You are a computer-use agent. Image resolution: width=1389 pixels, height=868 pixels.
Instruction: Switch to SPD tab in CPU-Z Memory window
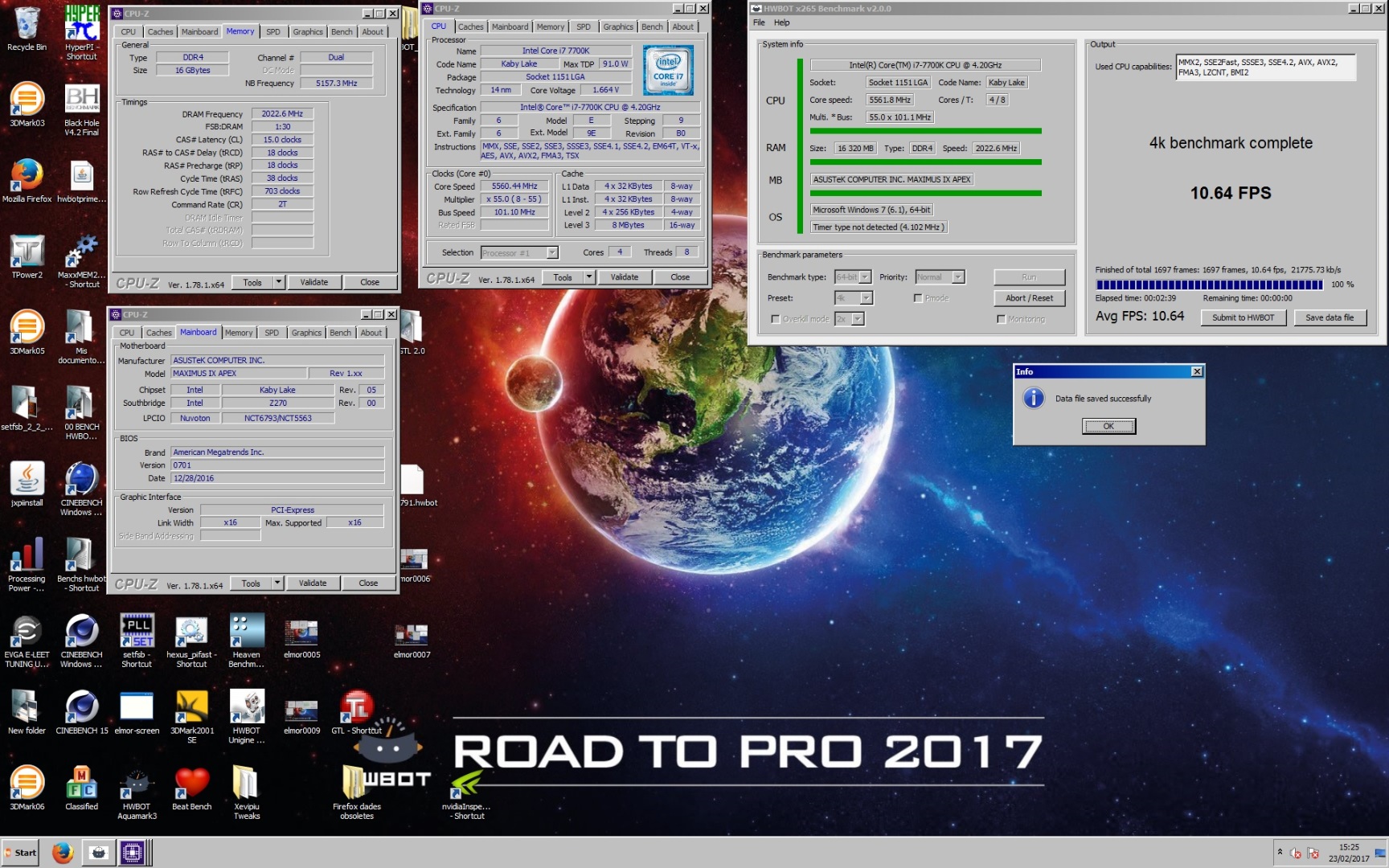(x=273, y=31)
